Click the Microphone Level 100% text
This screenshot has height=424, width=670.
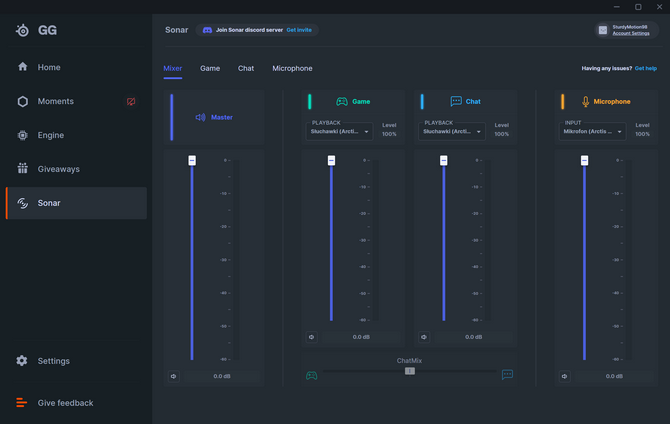coord(642,130)
